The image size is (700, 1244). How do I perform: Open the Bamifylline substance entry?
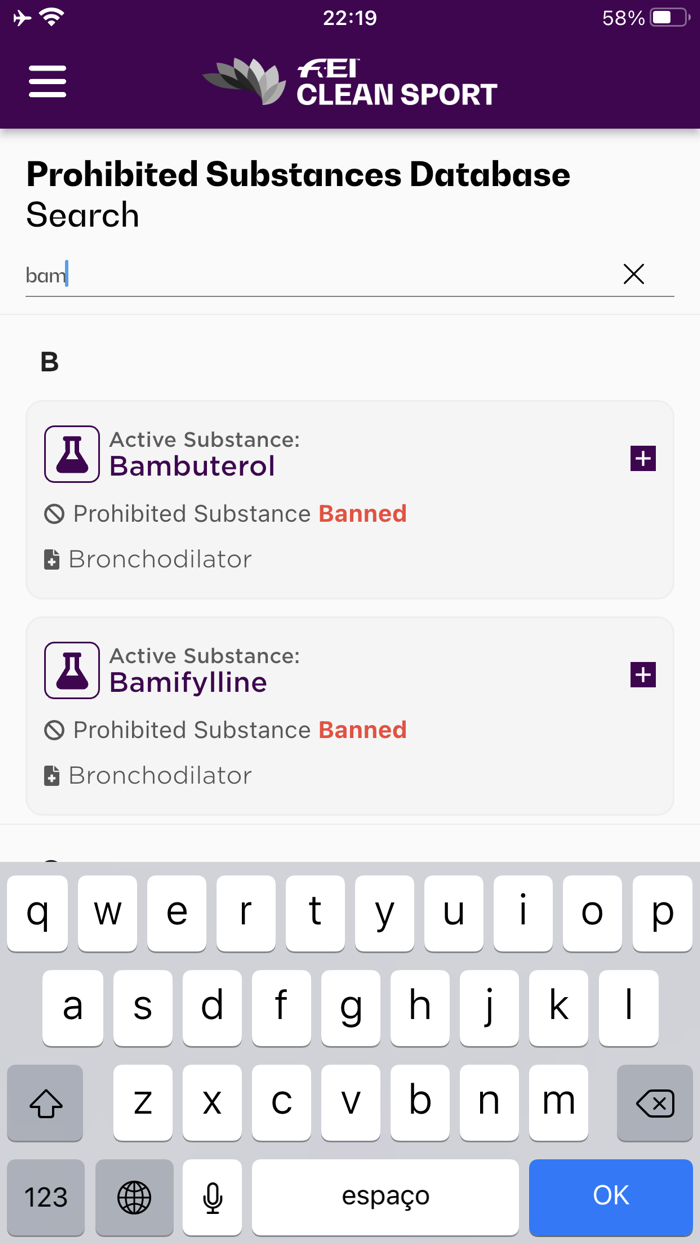pos(190,683)
